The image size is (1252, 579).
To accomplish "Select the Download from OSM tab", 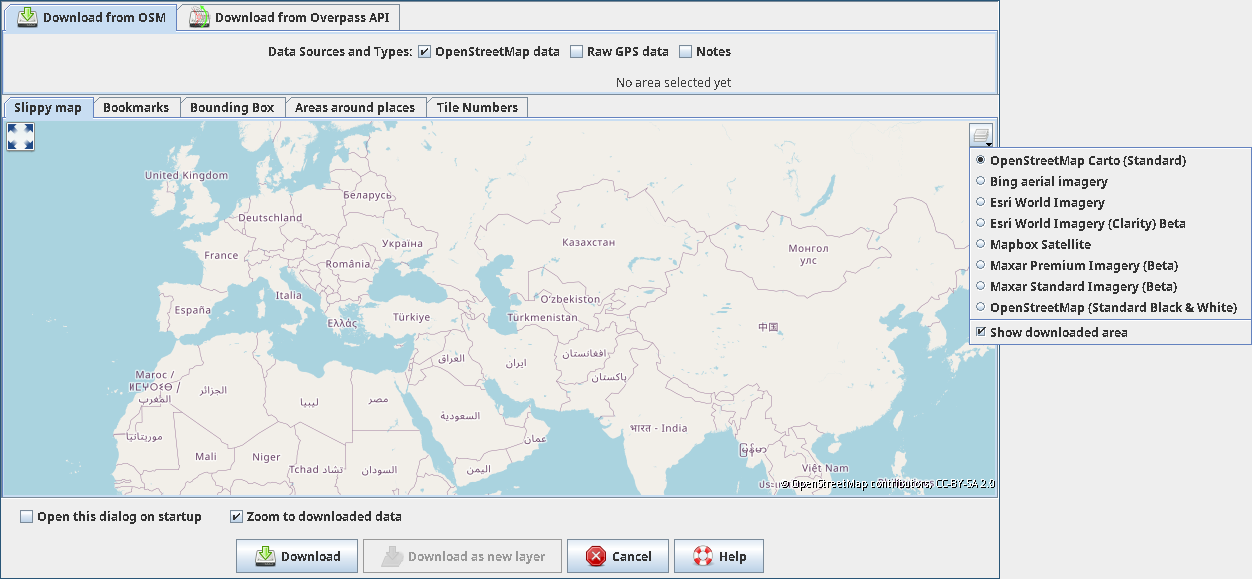I will click(x=91, y=17).
